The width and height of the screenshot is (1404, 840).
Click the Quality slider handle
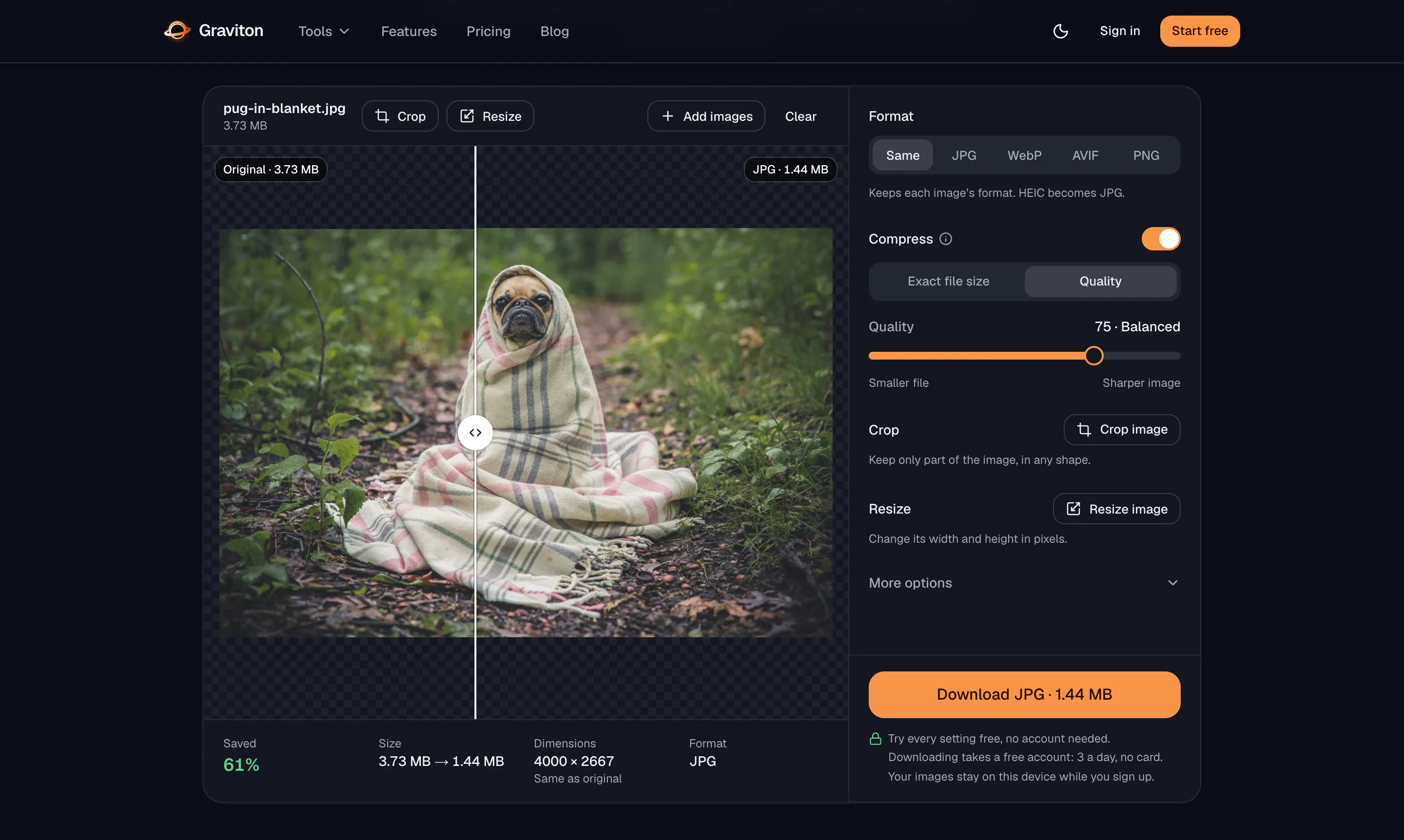[1093, 356]
